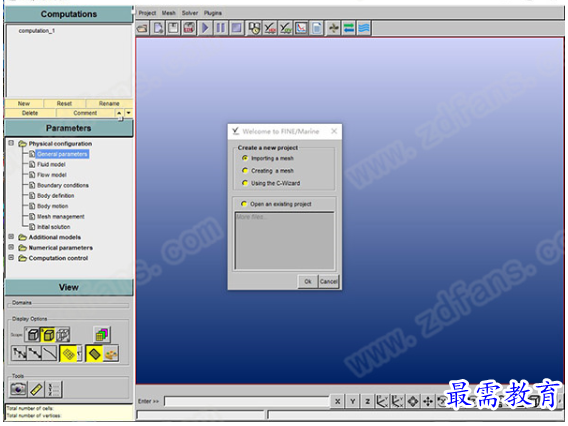The width and height of the screenshot is (568, 426).
Task: Click the Stop square toolbar icon
Action: (237, 28)
